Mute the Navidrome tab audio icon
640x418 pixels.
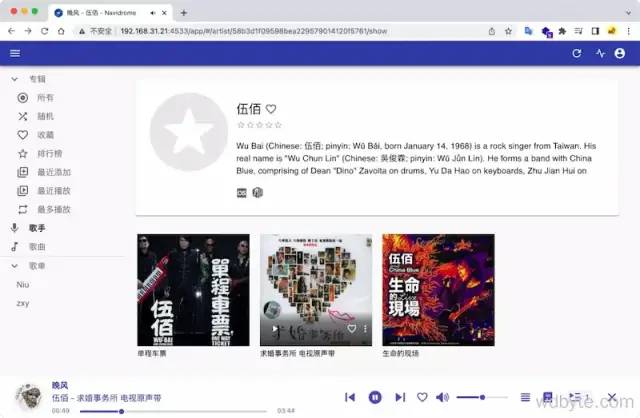tap(153, 13)
